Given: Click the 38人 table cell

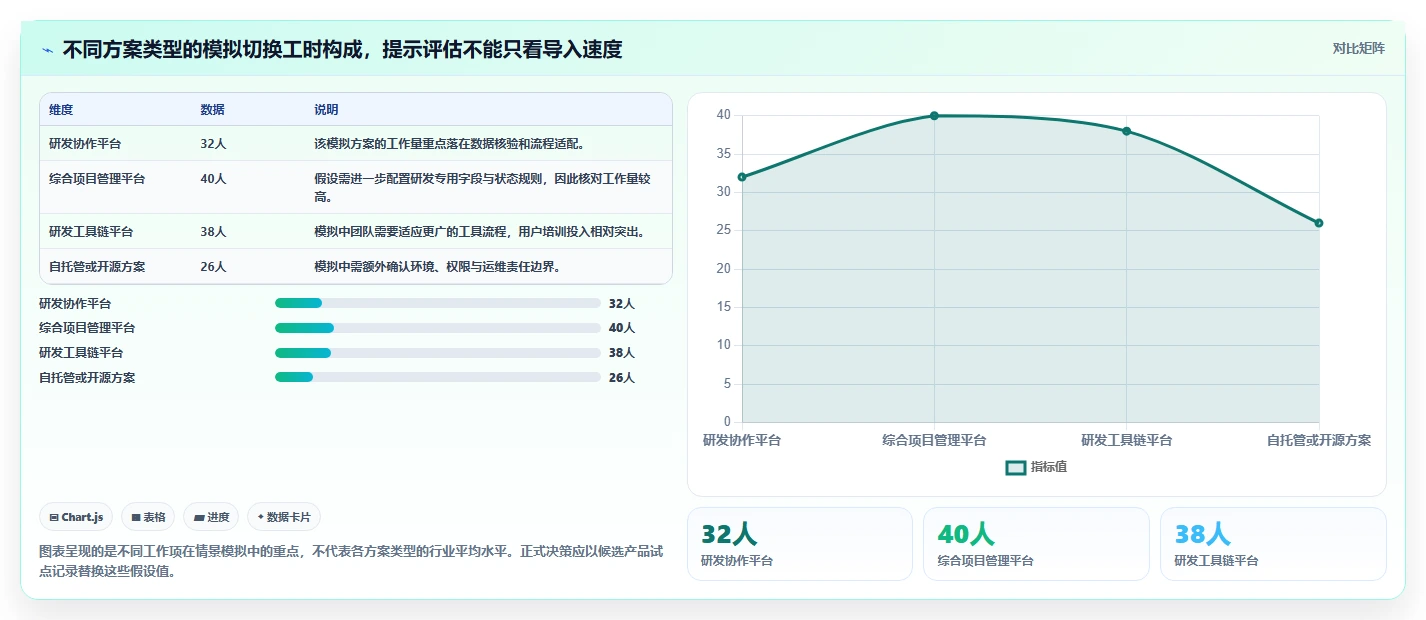Looking at the screenshot, I should [213, 232].
